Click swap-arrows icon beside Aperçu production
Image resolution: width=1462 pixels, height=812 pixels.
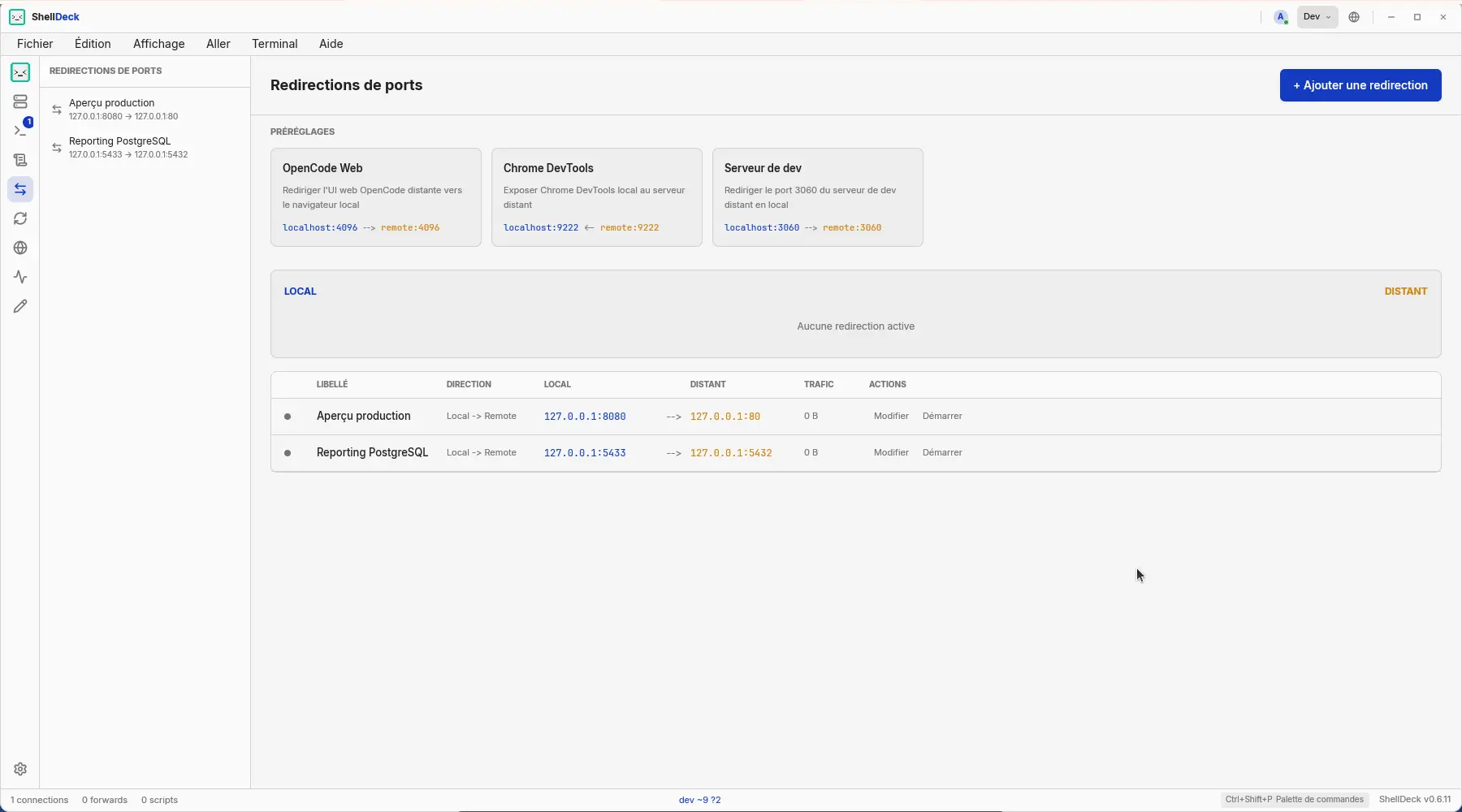tap(57, 109)
